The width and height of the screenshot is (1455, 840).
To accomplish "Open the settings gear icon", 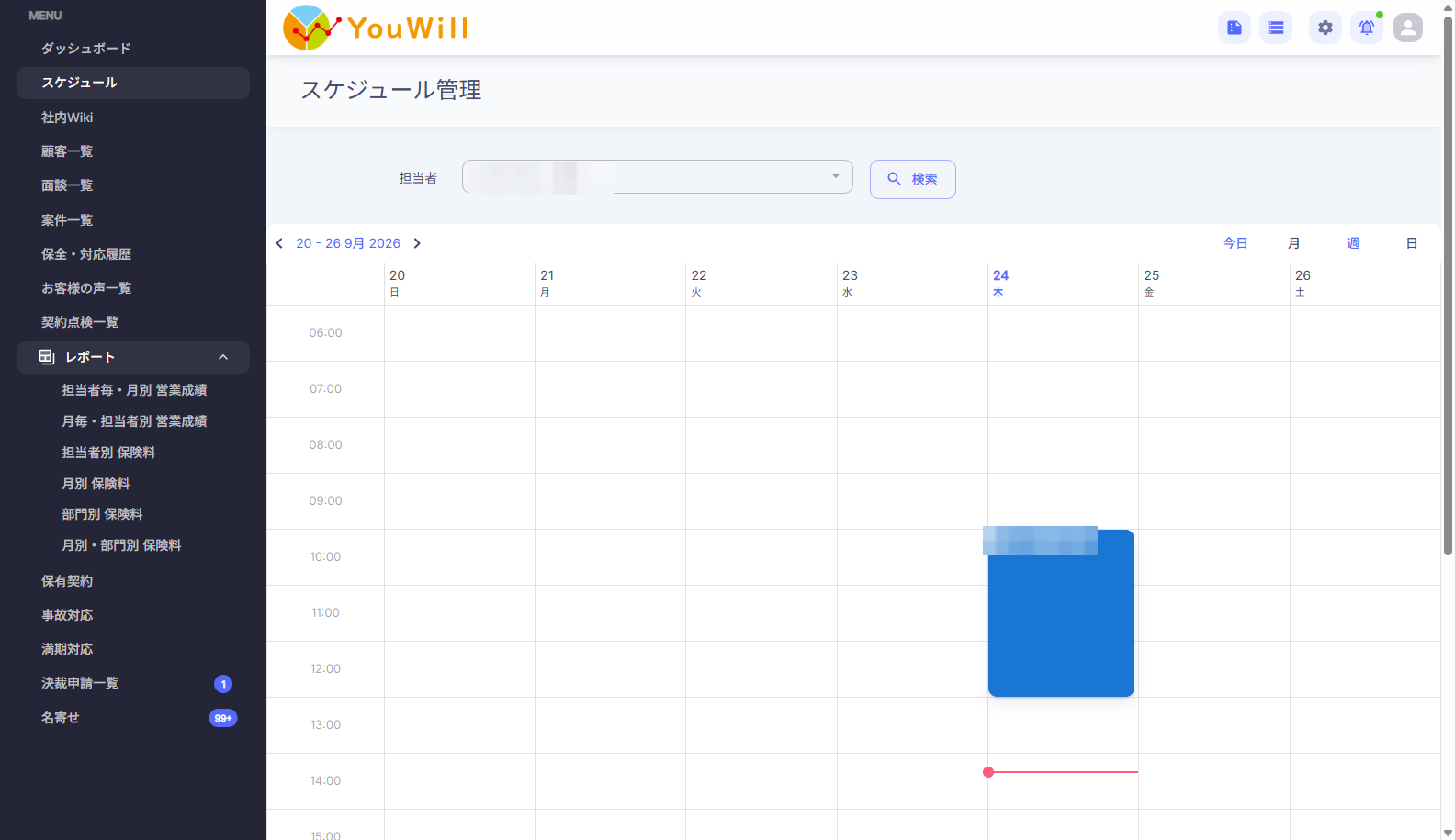I will (x=1325, y=28).
